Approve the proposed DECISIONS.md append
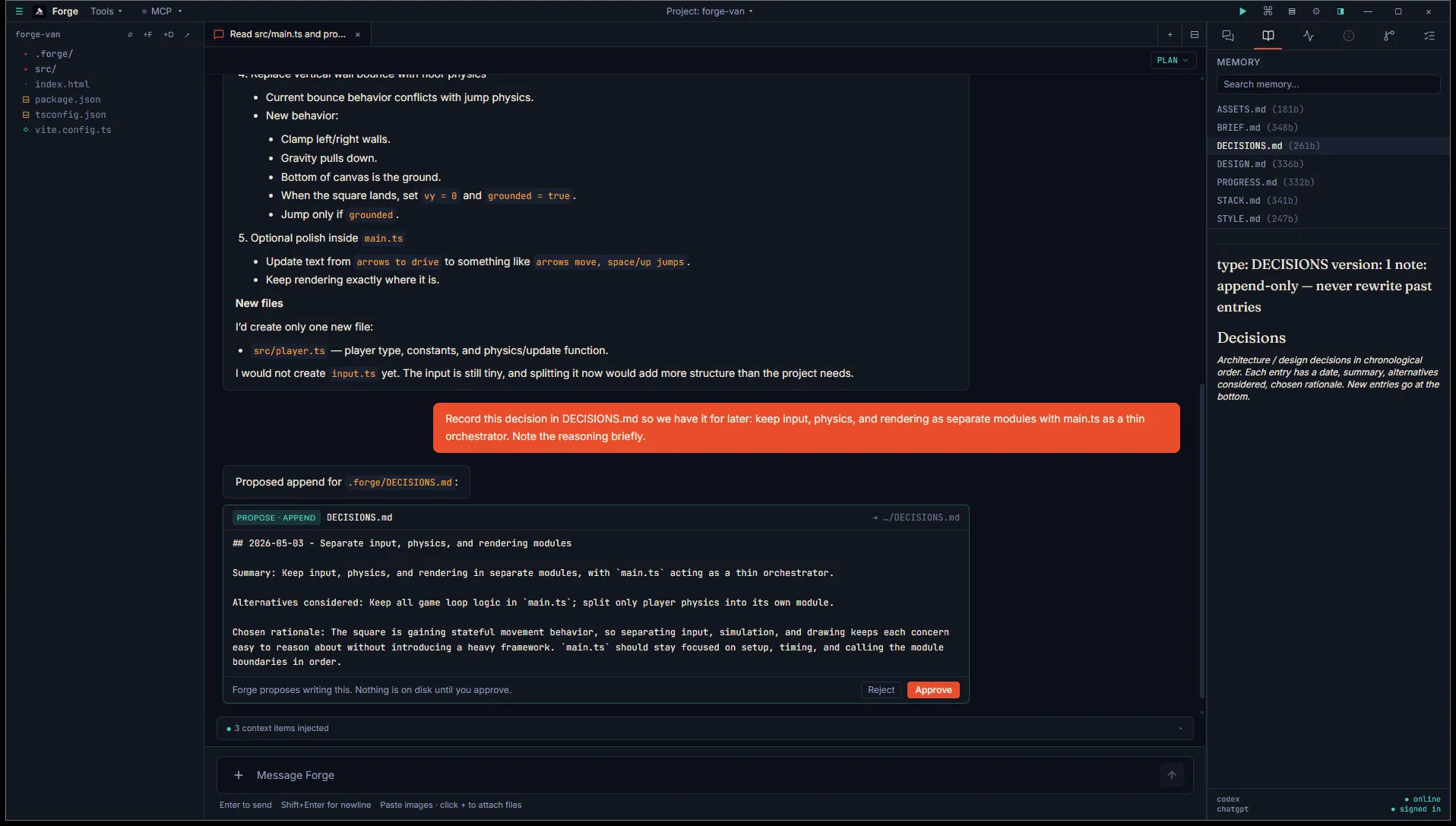The image size is (1456, 826). click(x=933, y=690)
